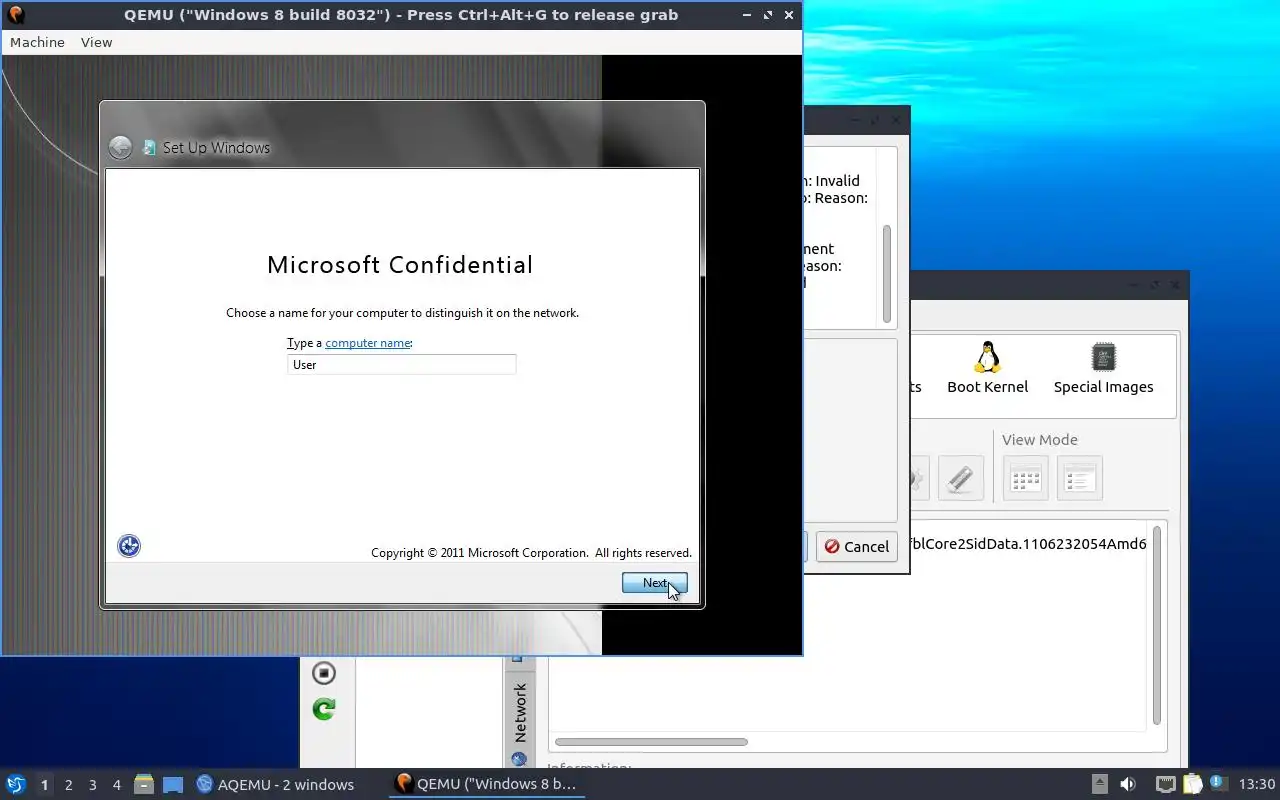Open the update notifier tray icon
Viewport: 1280px width, 800px height.
[1219, 783]
